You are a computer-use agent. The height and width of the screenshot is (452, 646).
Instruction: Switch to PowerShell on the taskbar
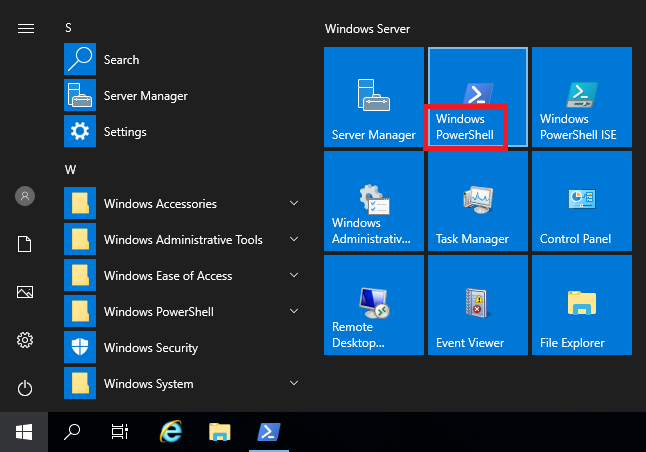pos(269,432)
